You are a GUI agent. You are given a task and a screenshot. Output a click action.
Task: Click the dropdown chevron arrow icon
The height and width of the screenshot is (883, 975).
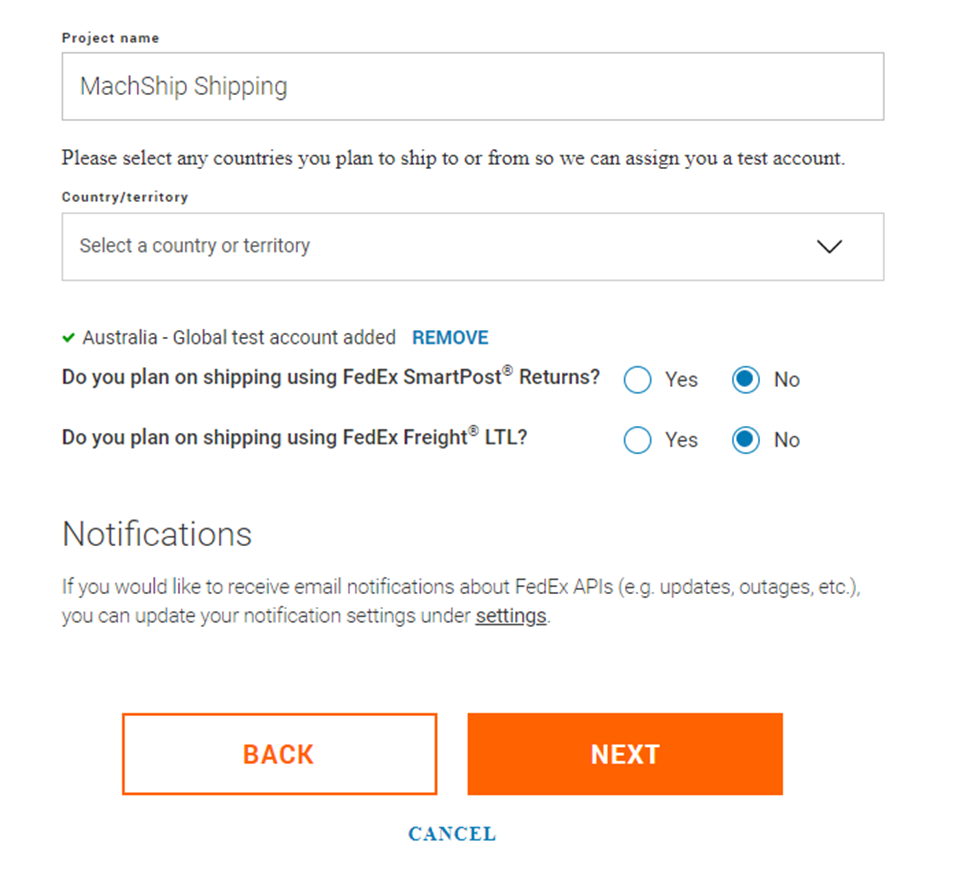(x=829, y=246)
